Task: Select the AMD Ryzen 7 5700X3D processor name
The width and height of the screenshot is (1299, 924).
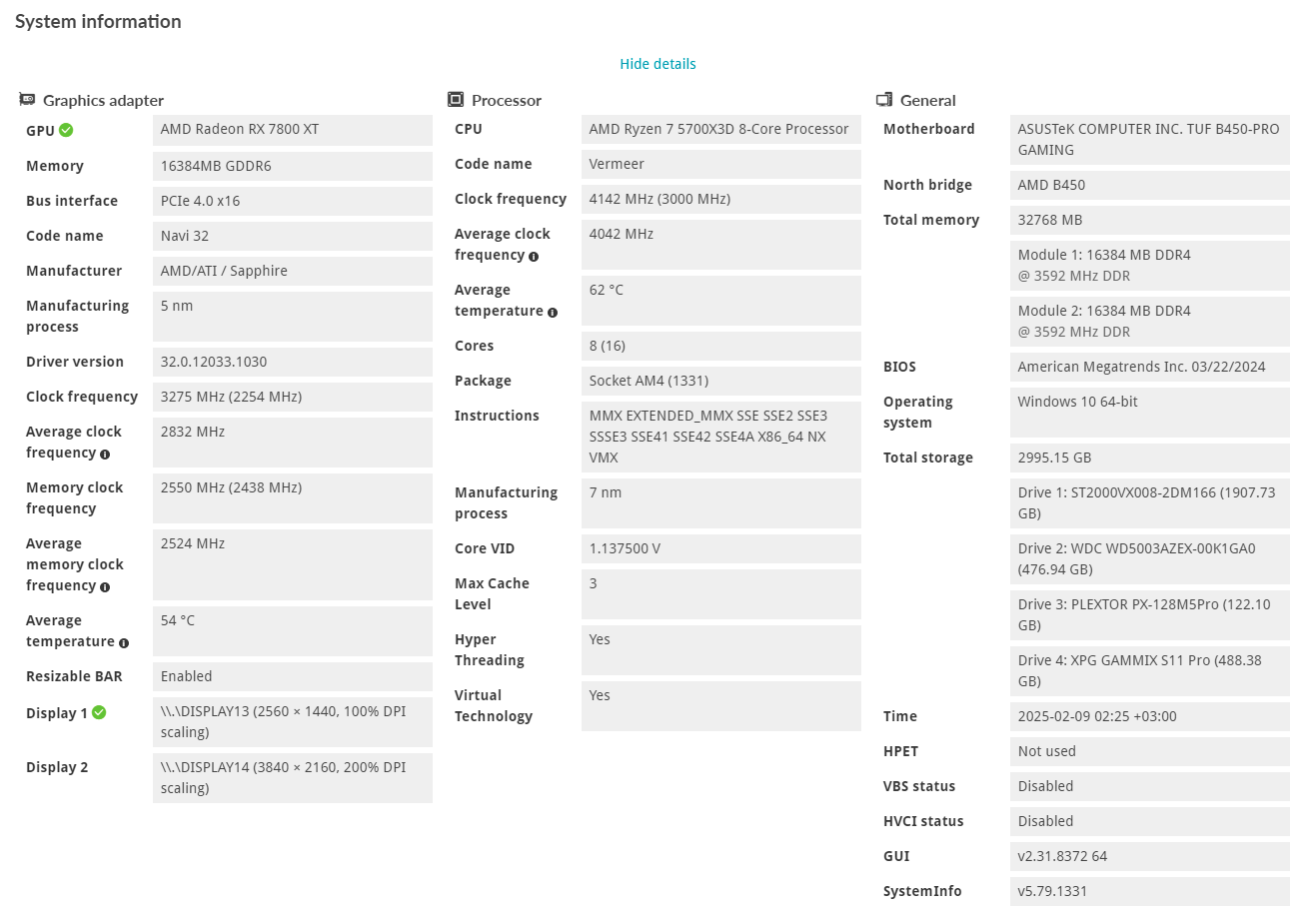Action: tap(721, 129)
